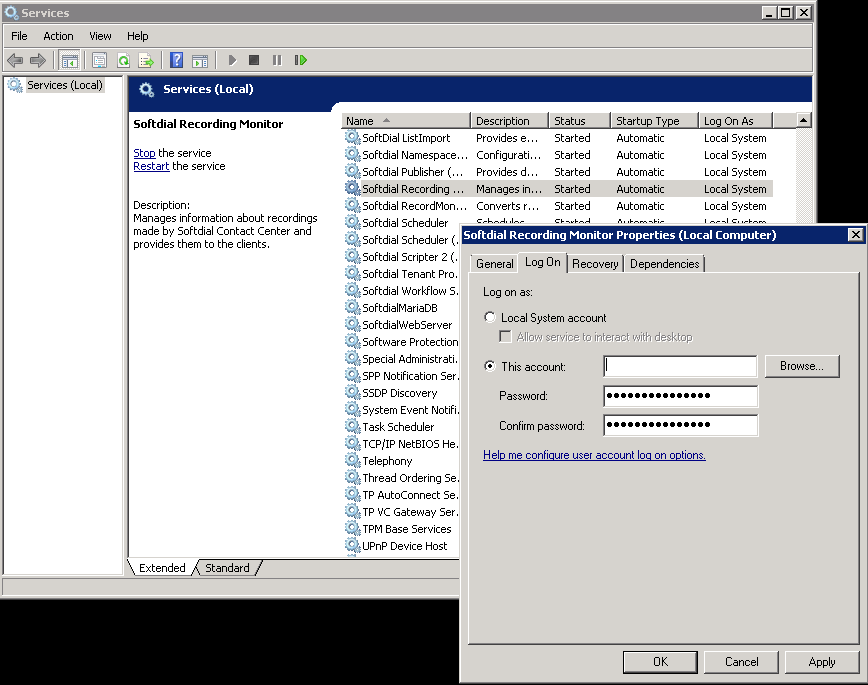Click gear icon of SoftdialMariaDB service
This screenshot has width=868, height=685.
tap(353, 307)
